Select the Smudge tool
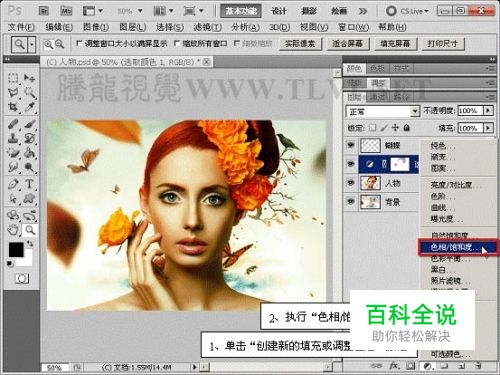This screenshot has width=500, height=375. point(13,167)
